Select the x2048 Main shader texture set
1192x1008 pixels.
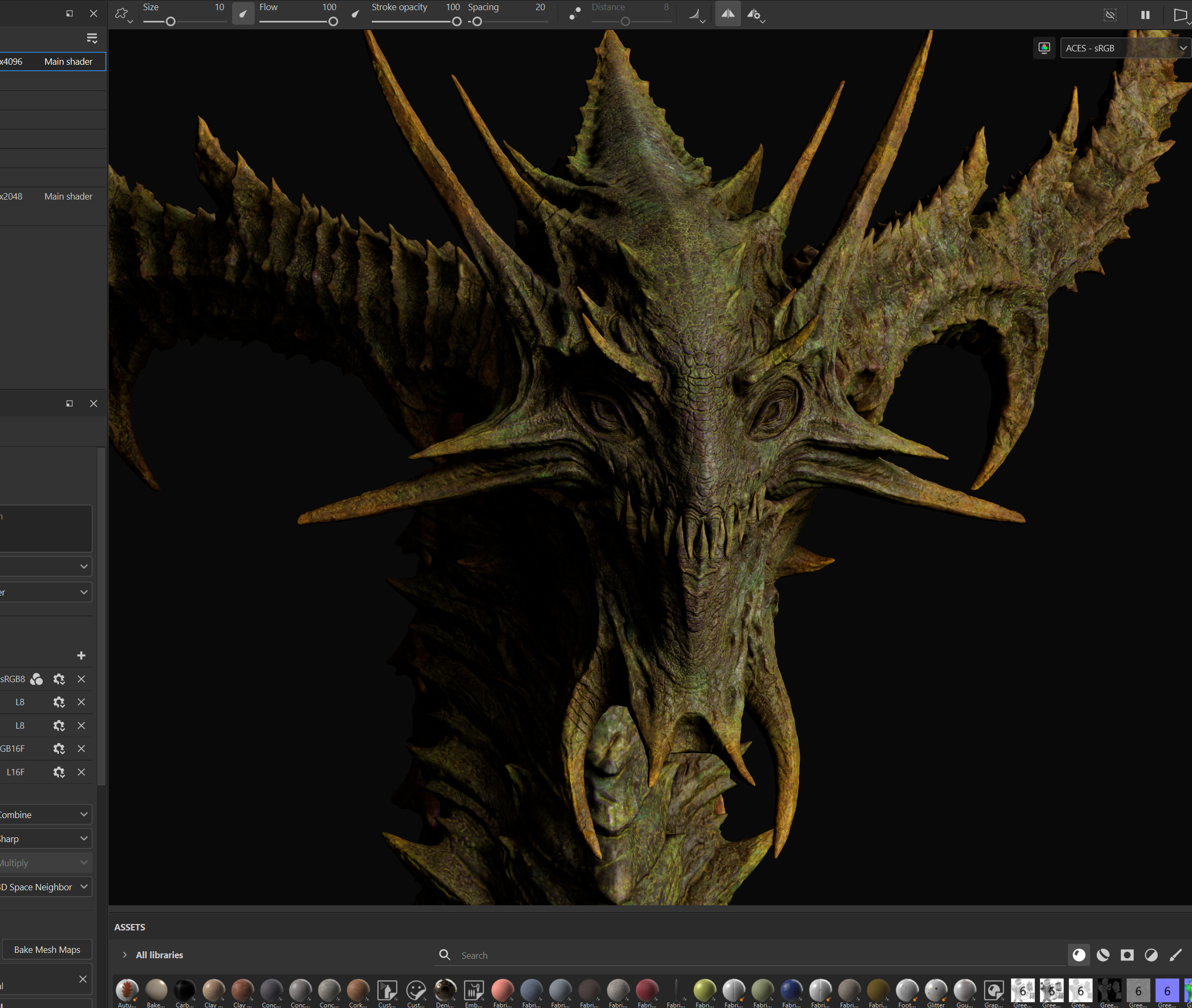(52, 196)
